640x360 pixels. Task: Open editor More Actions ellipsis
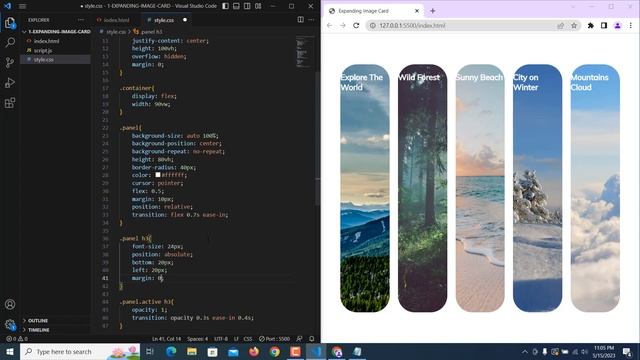tap(311, 20)
